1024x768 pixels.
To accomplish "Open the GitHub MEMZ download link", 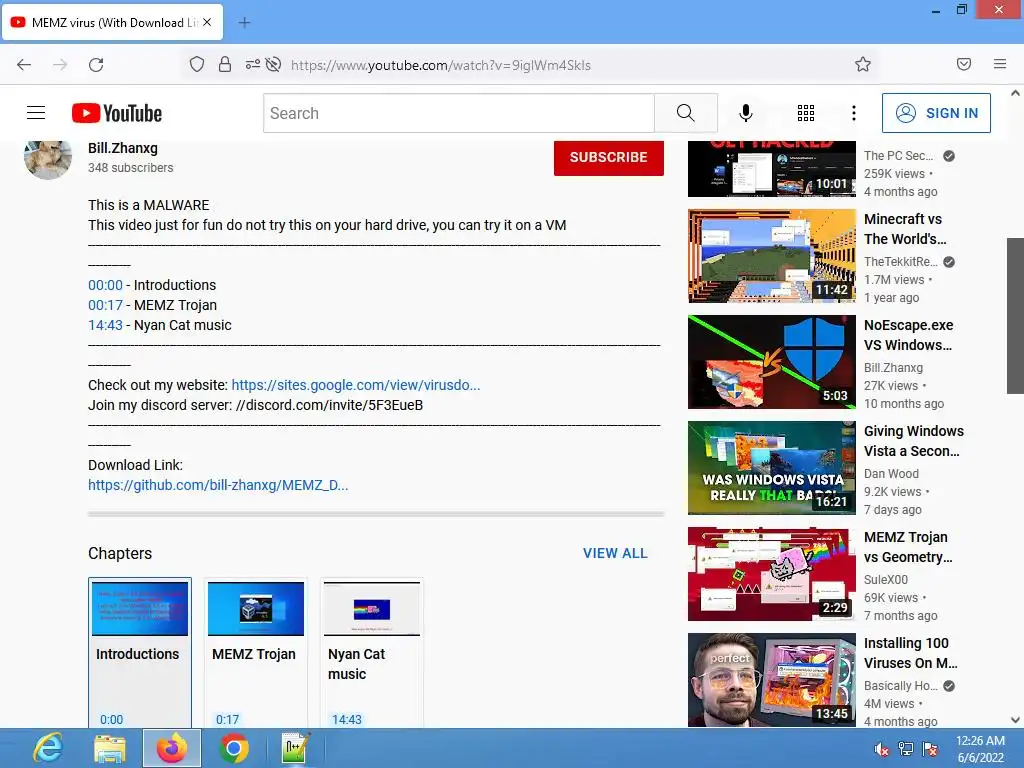I will click(x=218, y=485).
